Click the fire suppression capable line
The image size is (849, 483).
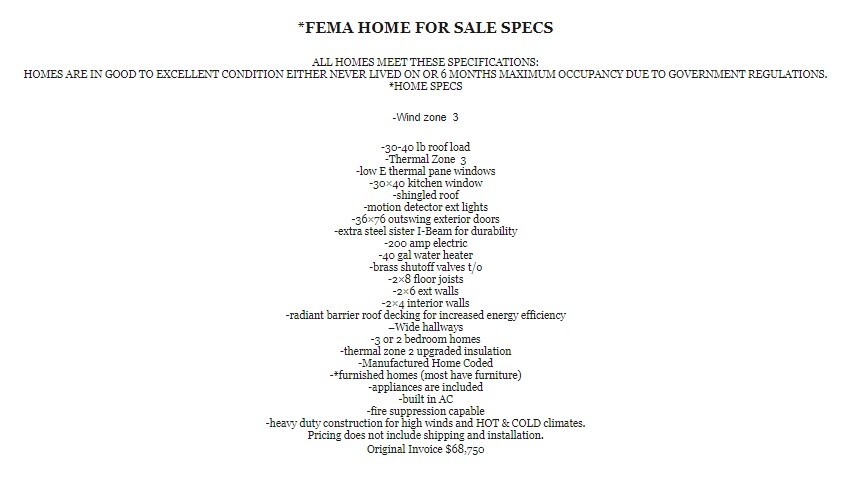click(x=426, y=411)
